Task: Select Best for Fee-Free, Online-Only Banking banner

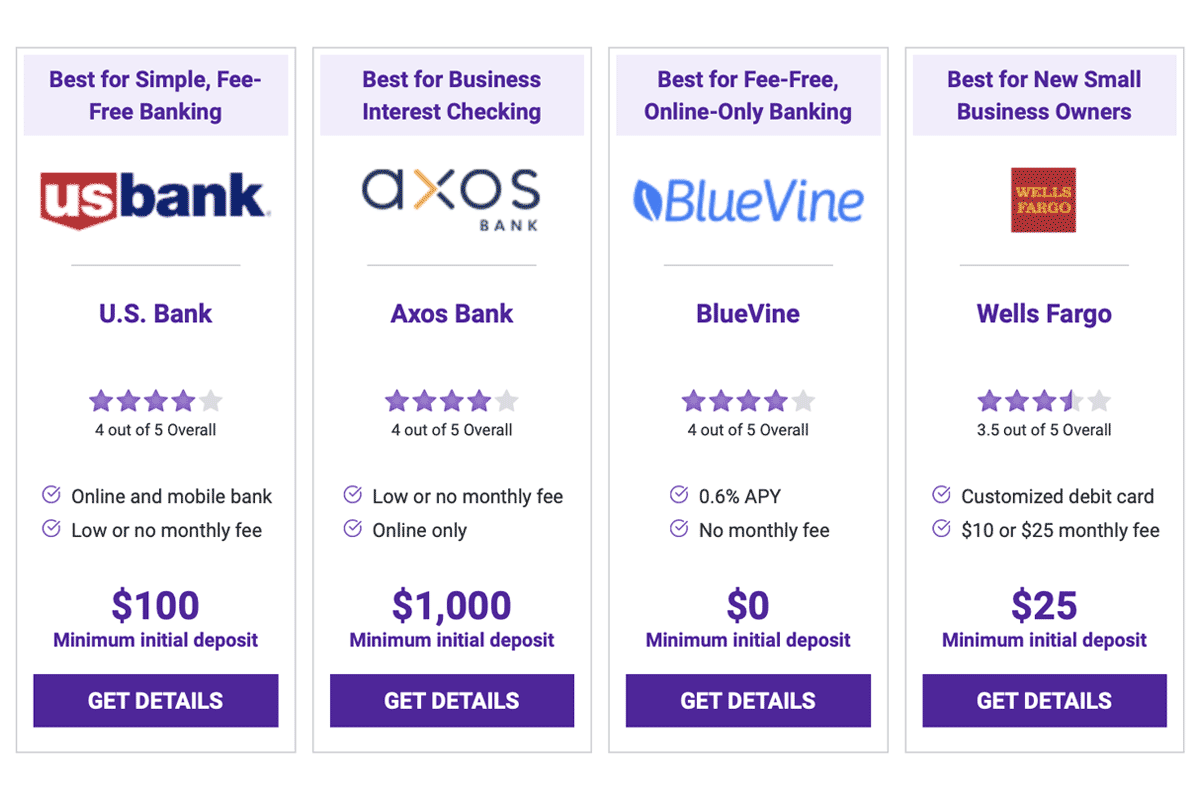Action: pyautogui.click(x=748, y=95)
